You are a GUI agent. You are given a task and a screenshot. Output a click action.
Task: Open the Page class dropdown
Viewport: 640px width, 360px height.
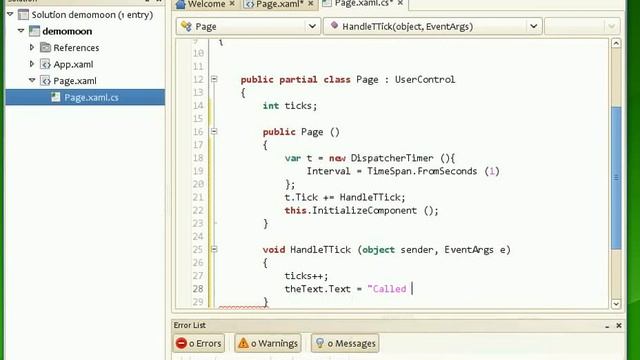click(249, 27)
